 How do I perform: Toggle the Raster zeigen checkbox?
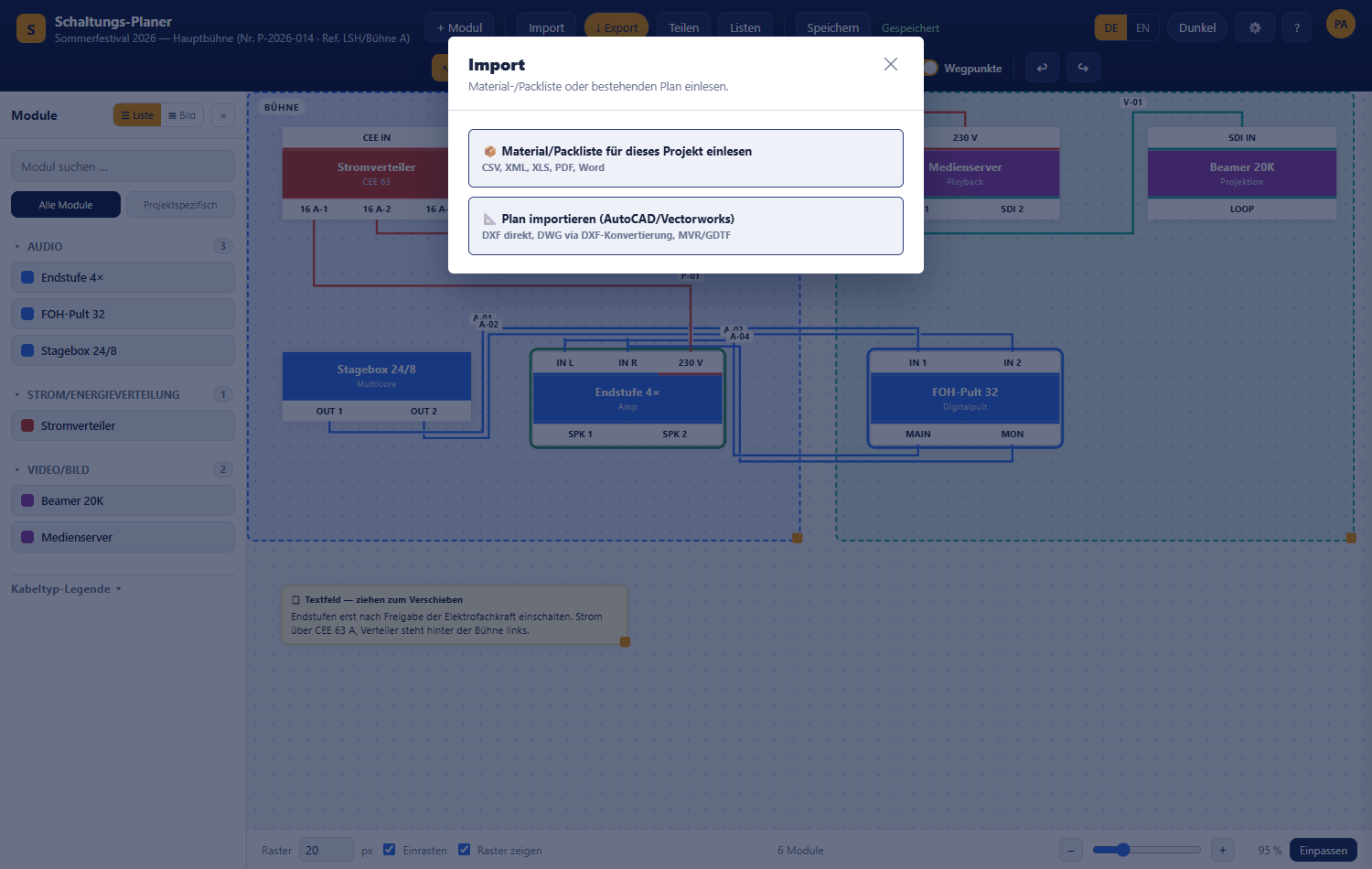click(464, 850)
